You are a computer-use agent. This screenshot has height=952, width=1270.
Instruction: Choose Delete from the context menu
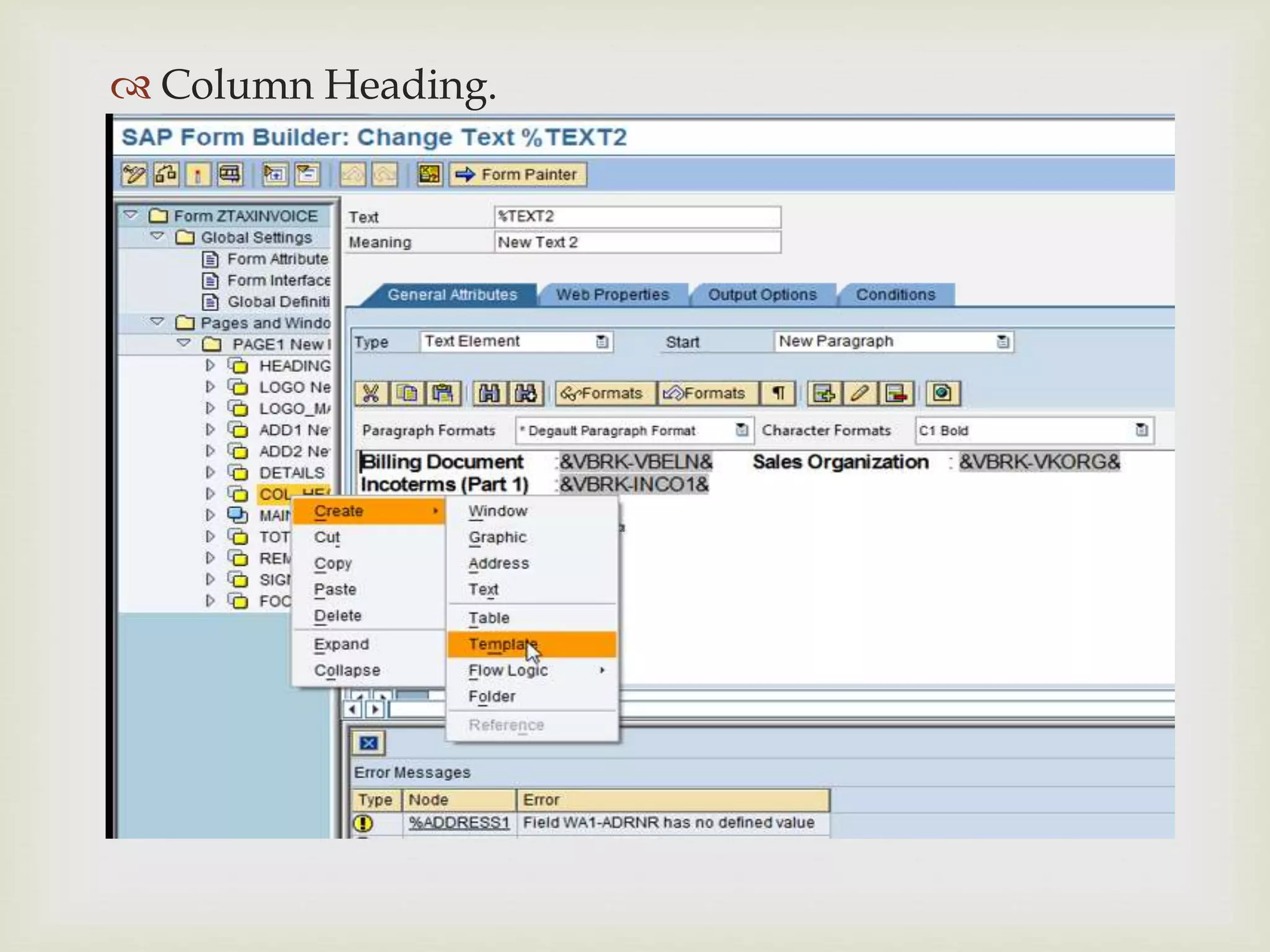click(337, 616)
